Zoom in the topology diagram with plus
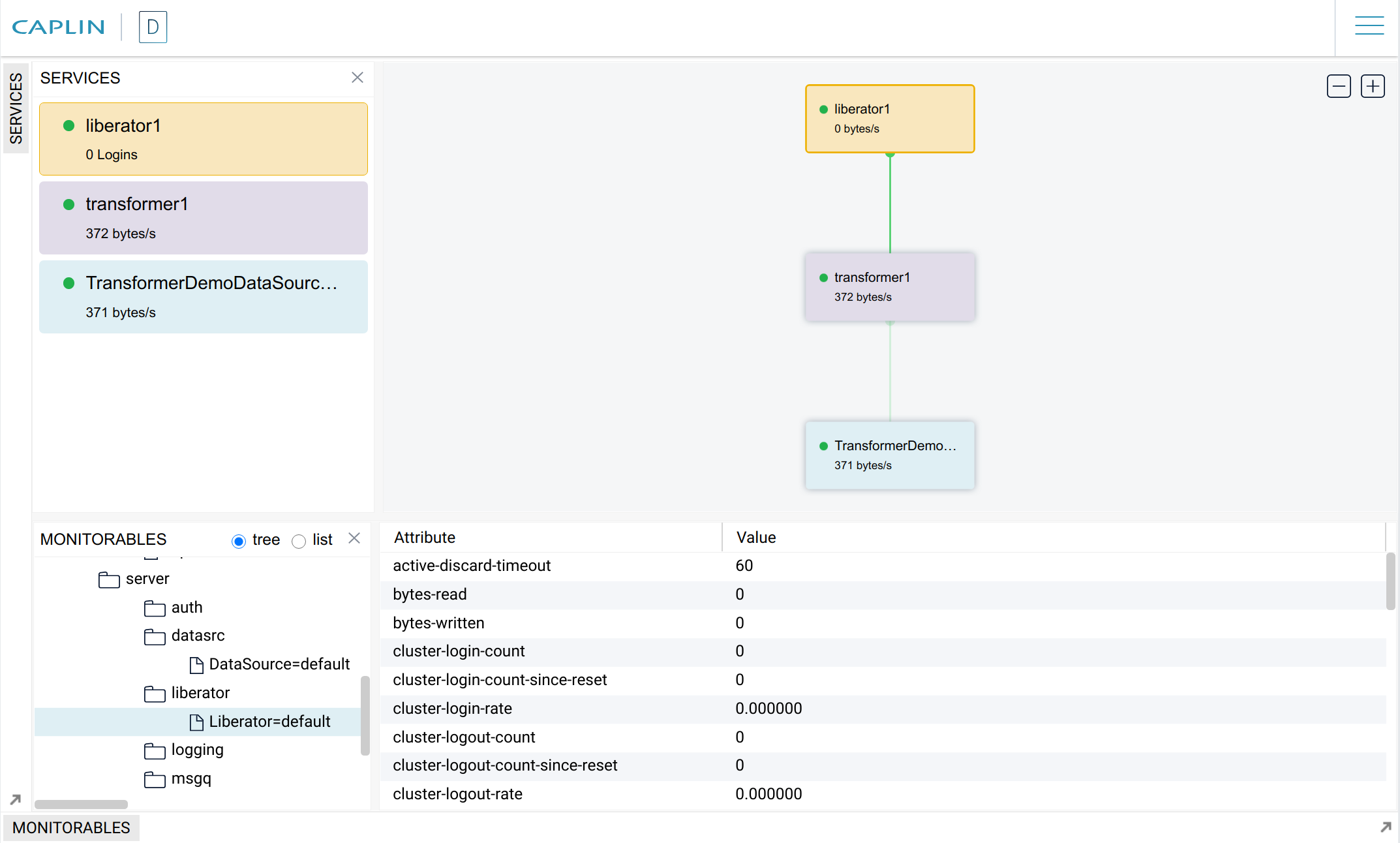1400x843 pixels. coord(1373,86)
